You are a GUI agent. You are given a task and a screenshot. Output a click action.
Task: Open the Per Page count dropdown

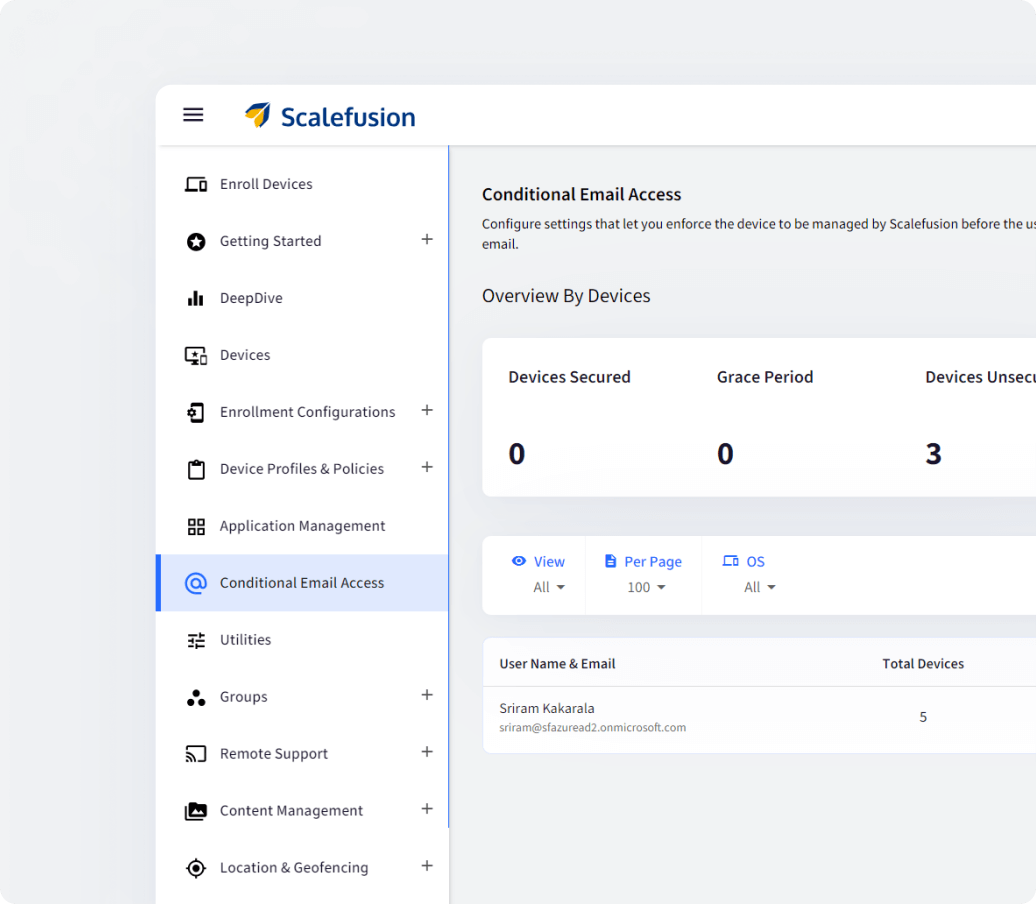(x=644, y=587)
